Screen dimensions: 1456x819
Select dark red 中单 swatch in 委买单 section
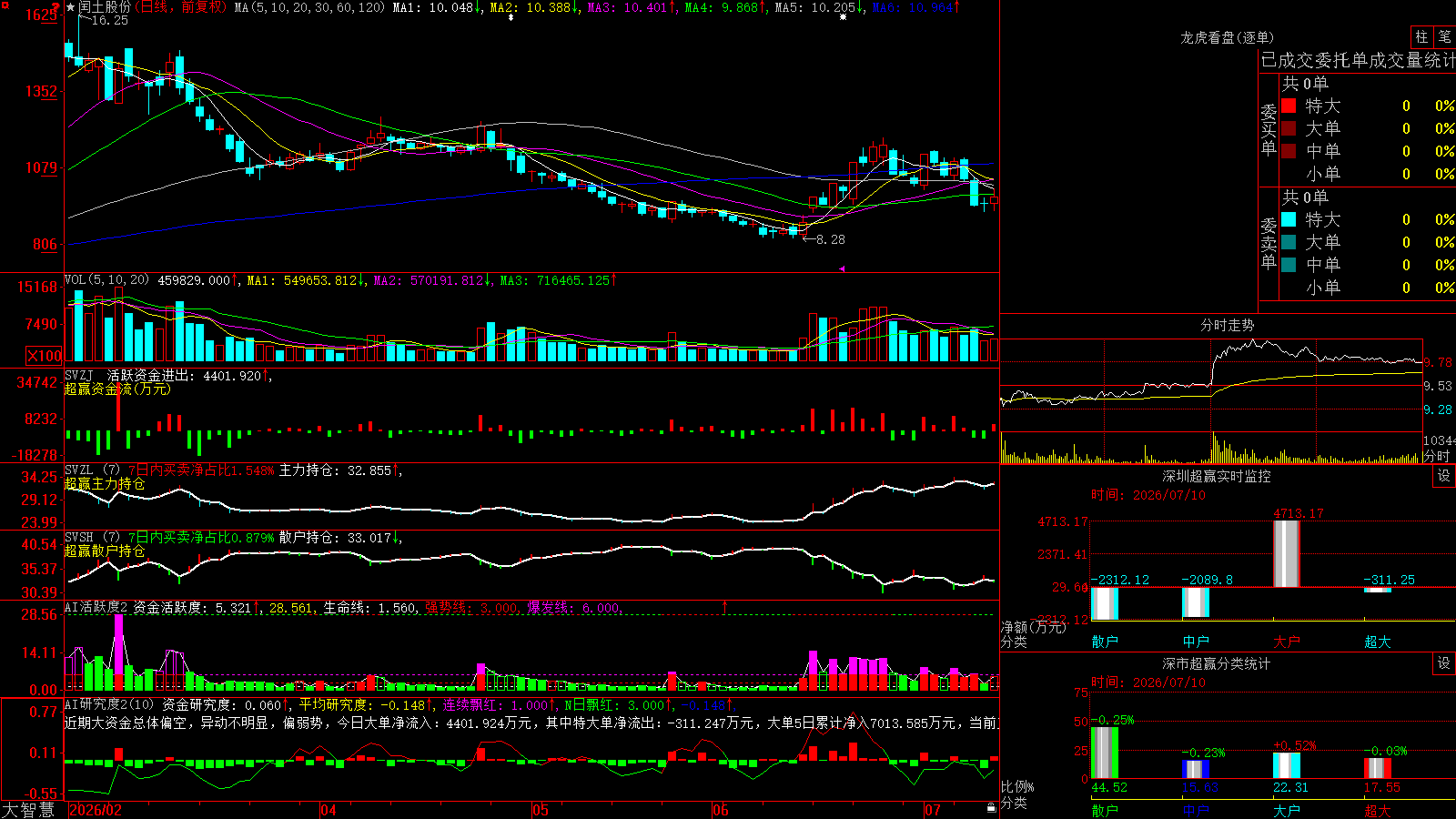point(1289,151)
